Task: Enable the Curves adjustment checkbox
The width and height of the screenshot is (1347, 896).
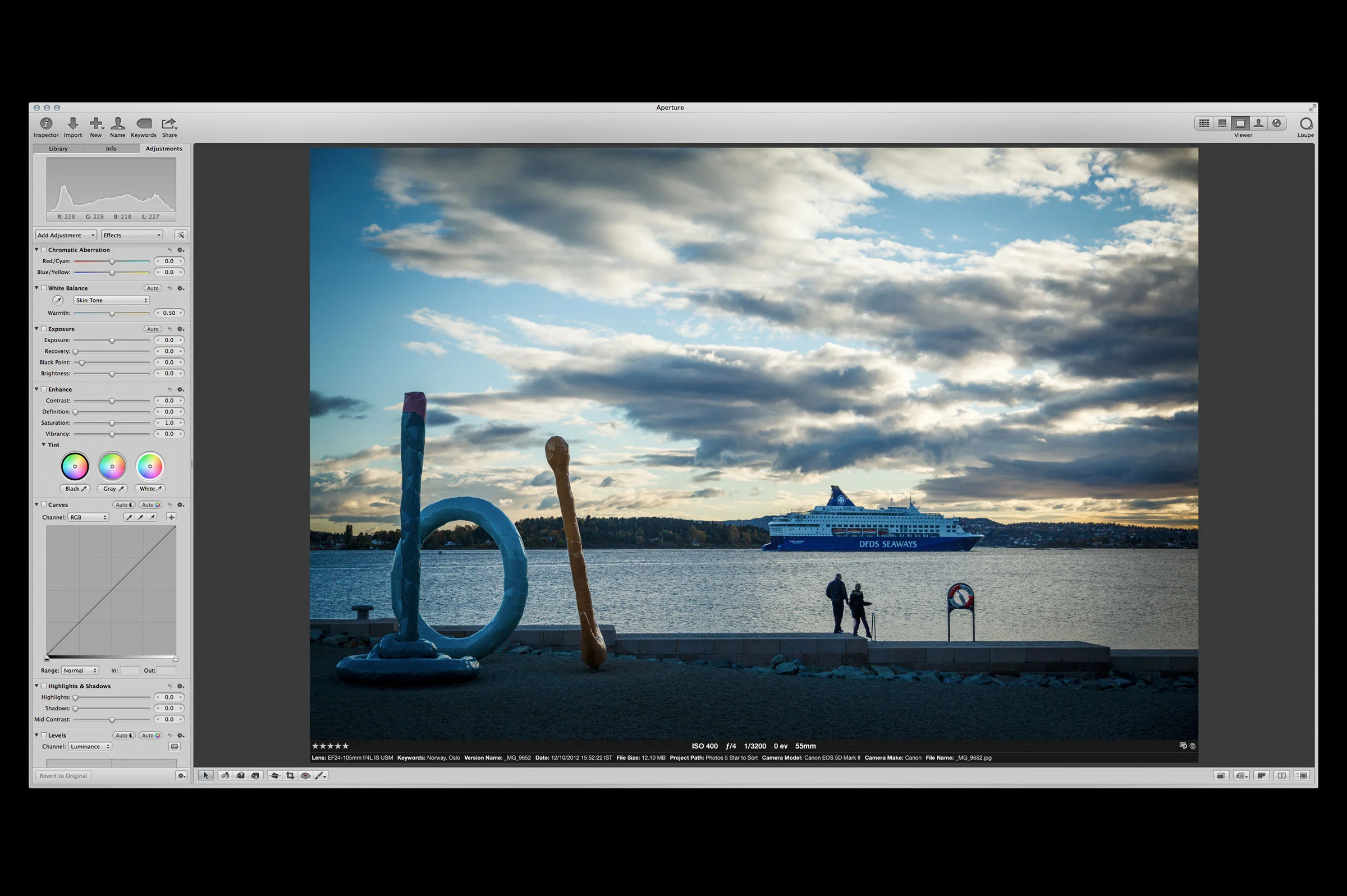Action: [44, 504]
